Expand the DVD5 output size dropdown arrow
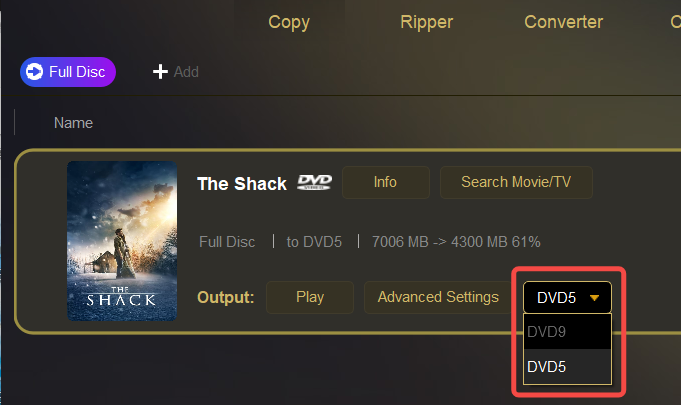This screenshot has height=405, width=681. click(x=595, y=297)
